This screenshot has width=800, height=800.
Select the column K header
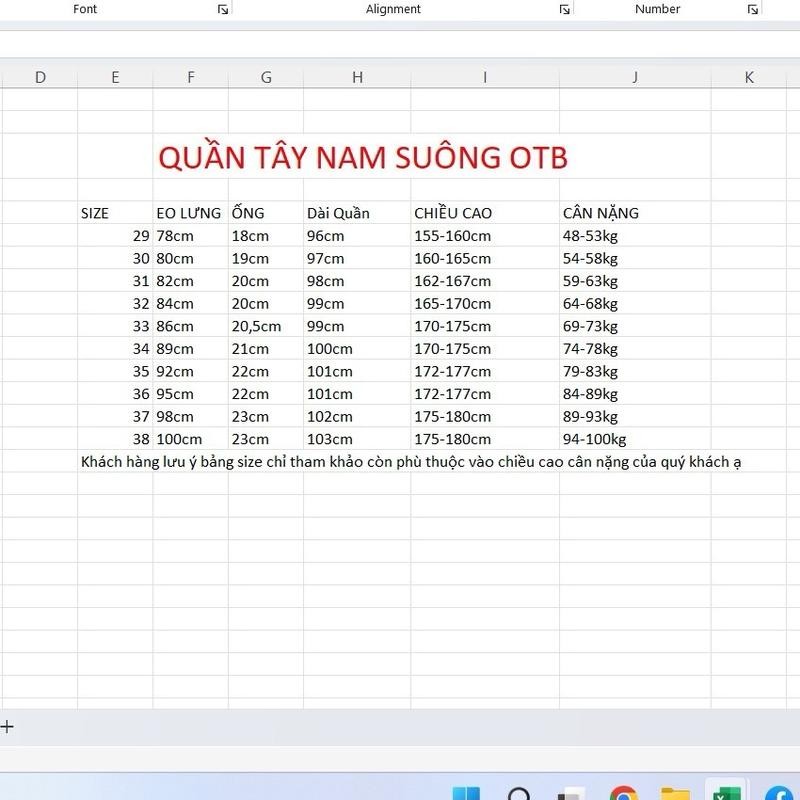click(749, 77)
